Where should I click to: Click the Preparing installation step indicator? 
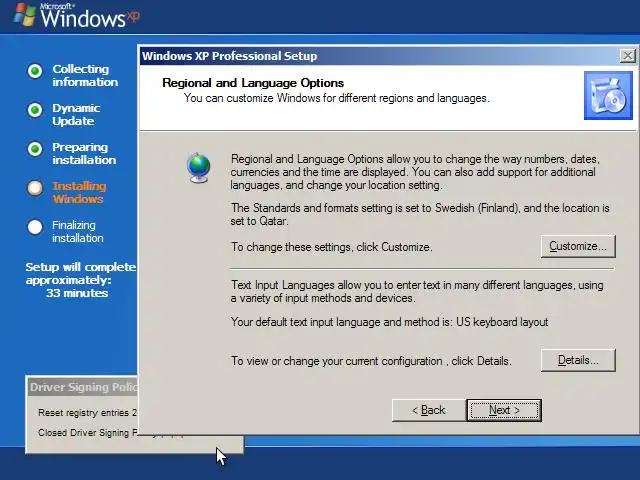35,149
